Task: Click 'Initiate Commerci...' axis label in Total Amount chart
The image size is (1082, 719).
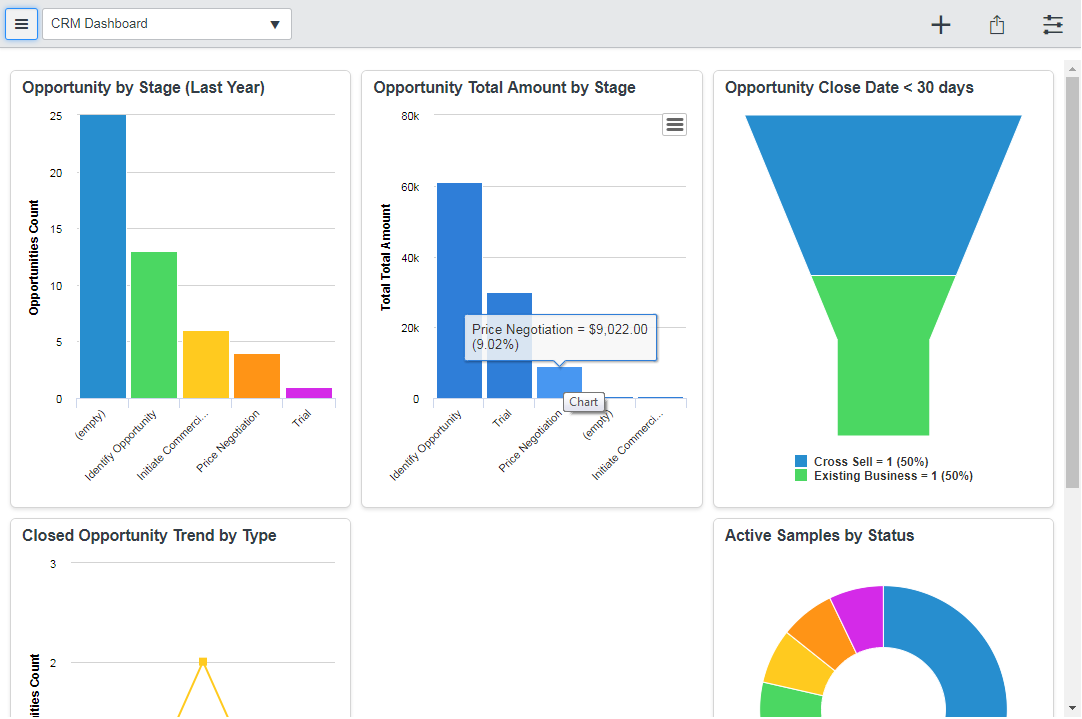Action: [x=627, y=445]
